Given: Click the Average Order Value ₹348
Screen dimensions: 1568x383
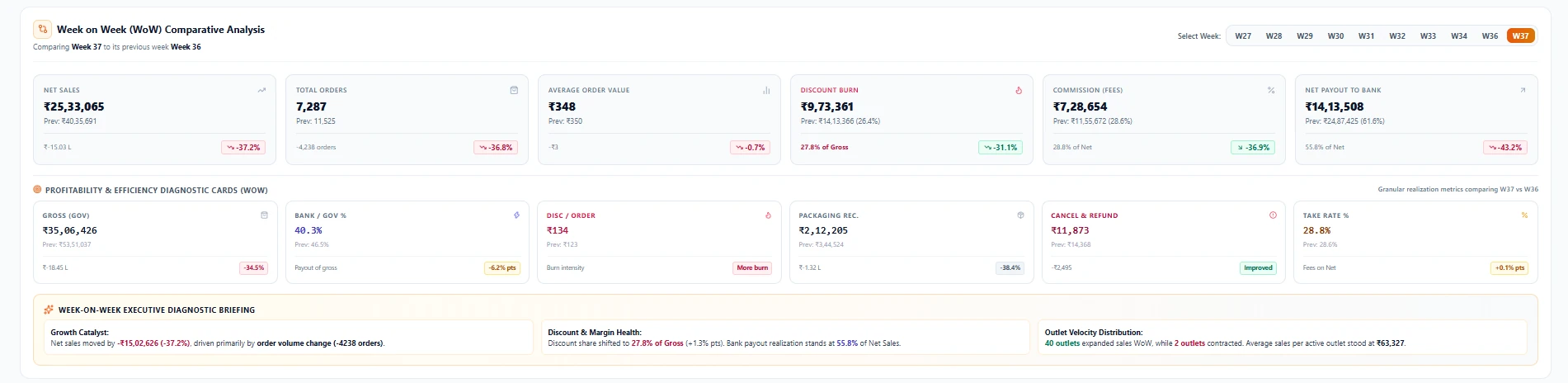Looking at the screenshot, I should [562, 106].
